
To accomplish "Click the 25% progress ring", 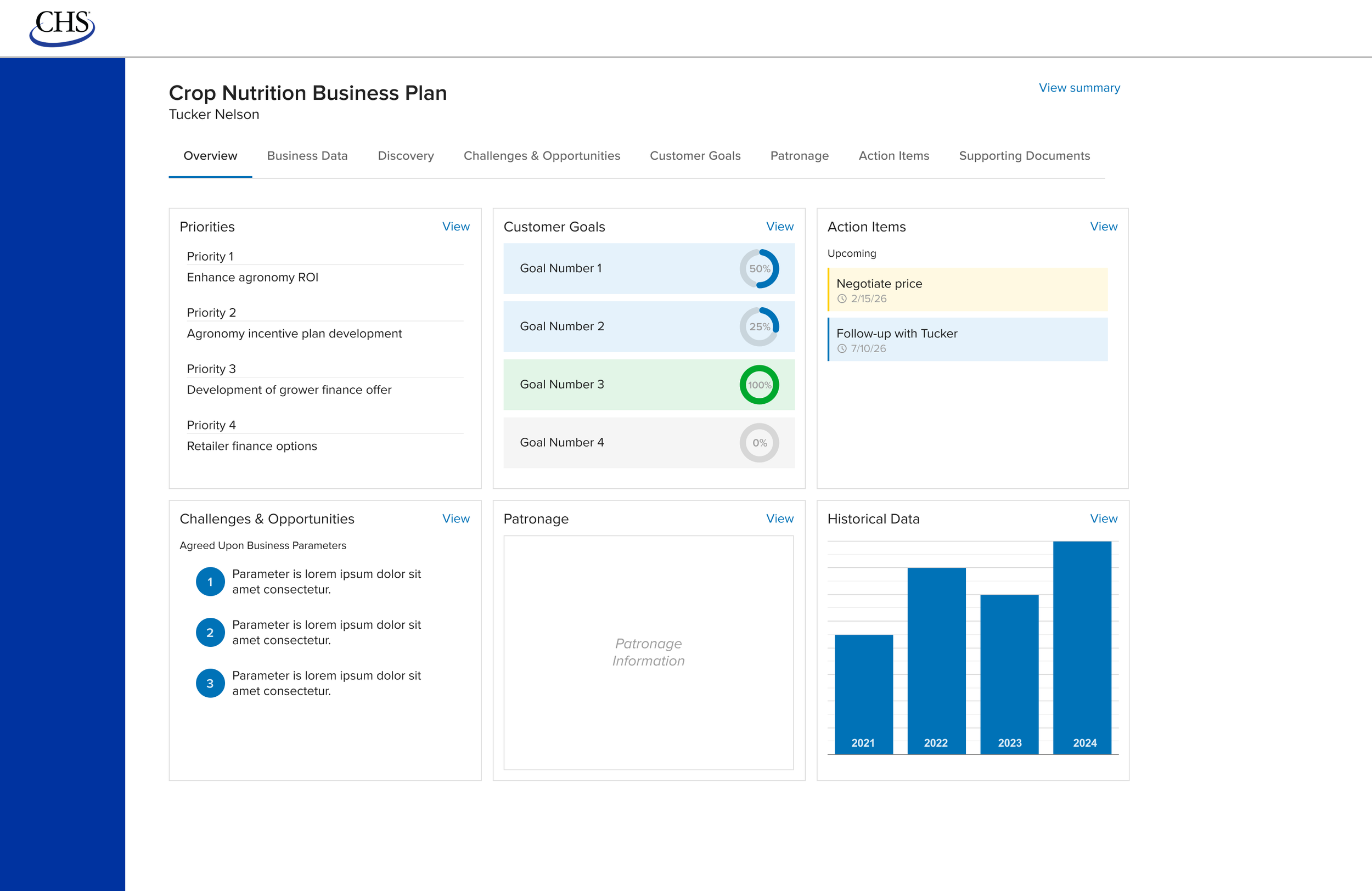I will pyautogui.click(x=759, y=327).
